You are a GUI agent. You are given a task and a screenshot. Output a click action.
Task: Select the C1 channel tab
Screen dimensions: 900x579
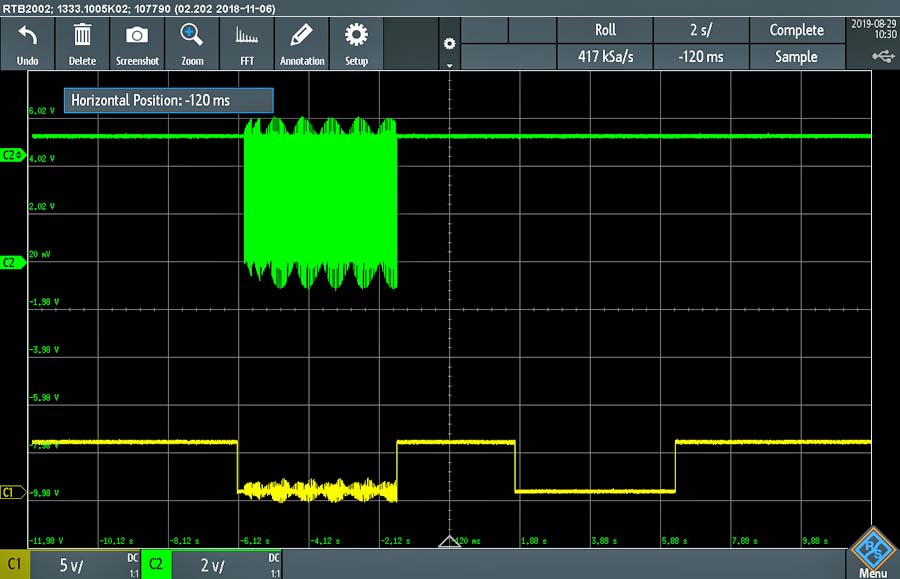pyautogui.click(x=14, y=564)
